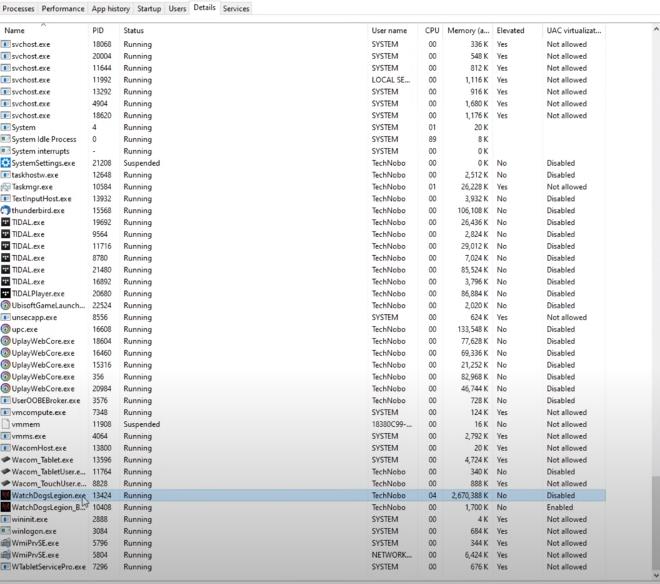Image resolution: width=660 pixels, height=584 pixels.
Task: Click svchost.exe with PID 18068
Action: [x=31, y=44]
